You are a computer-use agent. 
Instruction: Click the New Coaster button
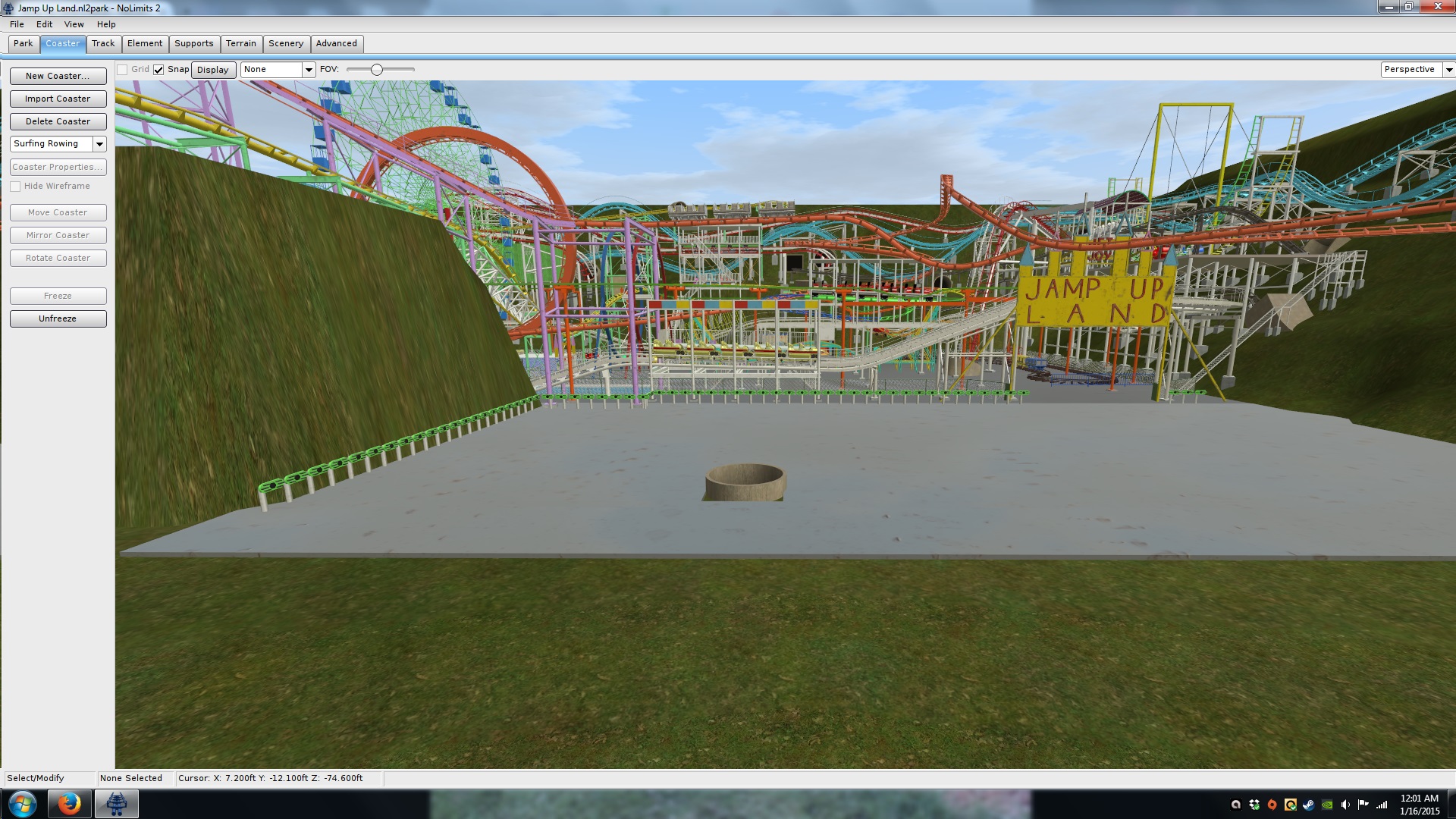tap(58, 76)
